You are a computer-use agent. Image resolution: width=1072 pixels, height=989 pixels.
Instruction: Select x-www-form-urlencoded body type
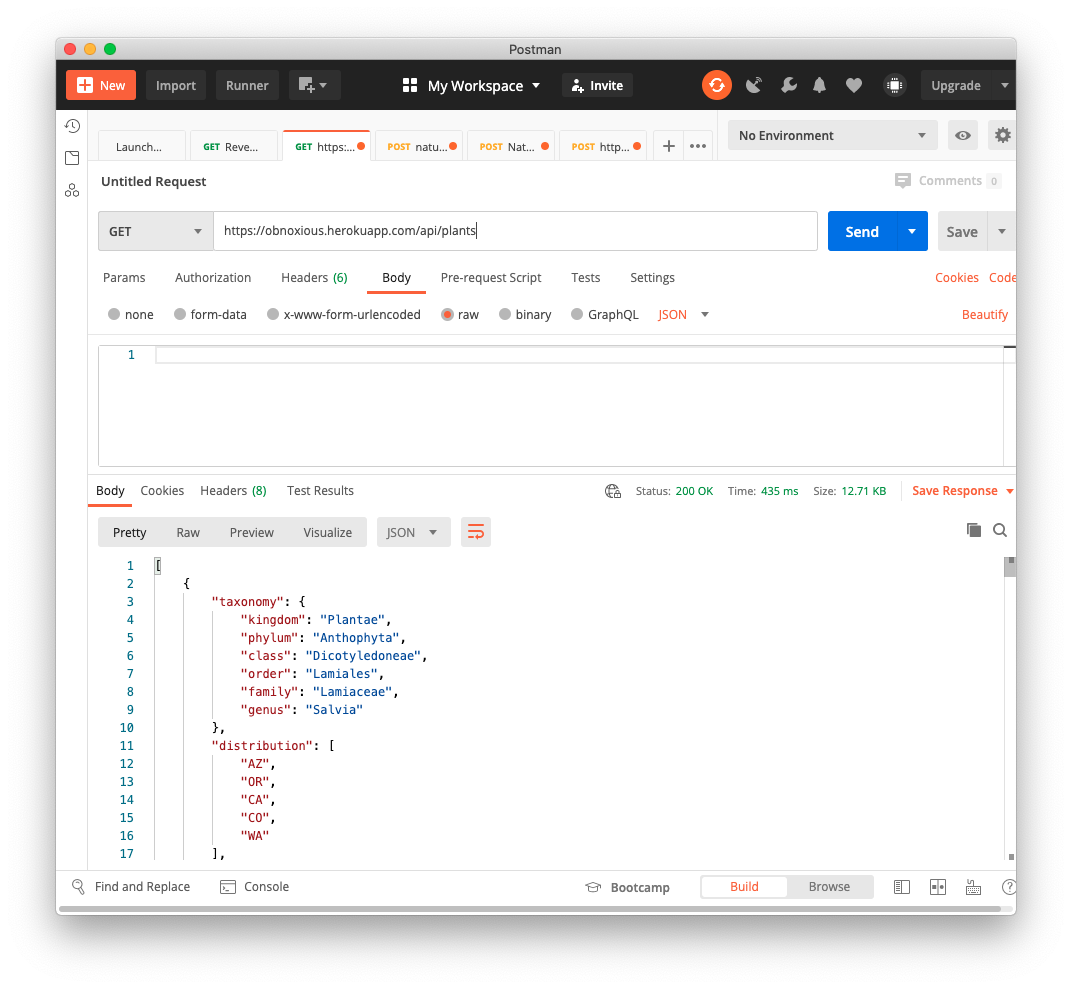[x=273, y=314]
